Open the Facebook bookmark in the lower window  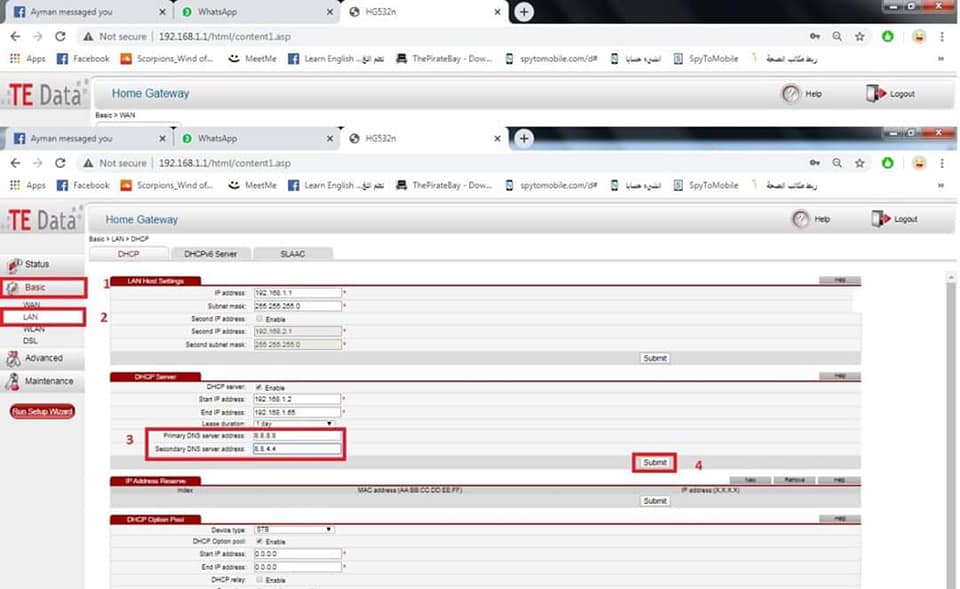[83, 185]
